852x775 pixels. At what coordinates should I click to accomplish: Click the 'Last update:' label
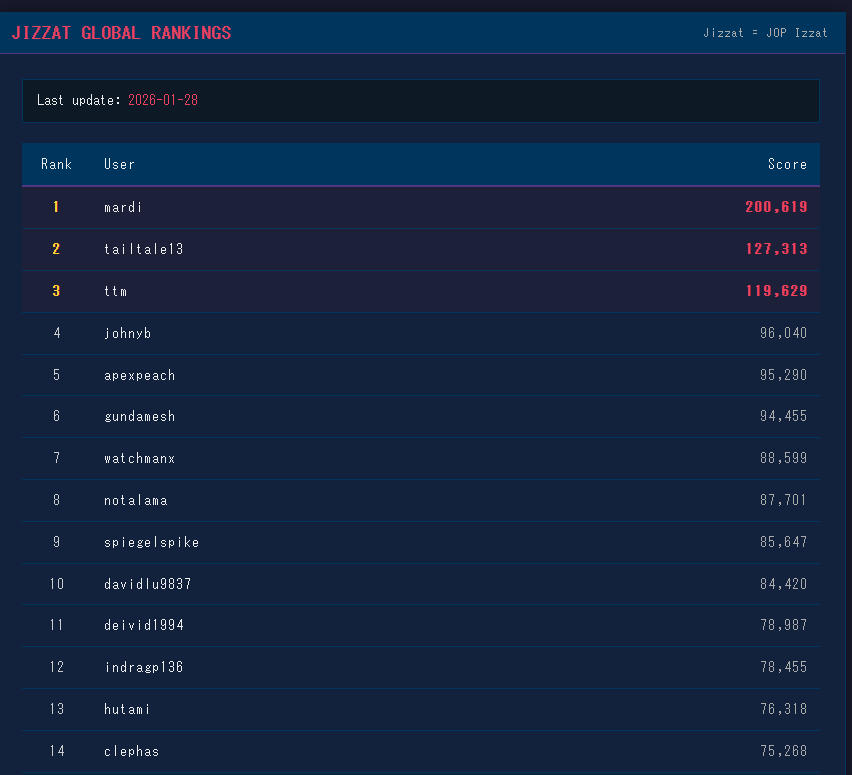tap(79, 101)
